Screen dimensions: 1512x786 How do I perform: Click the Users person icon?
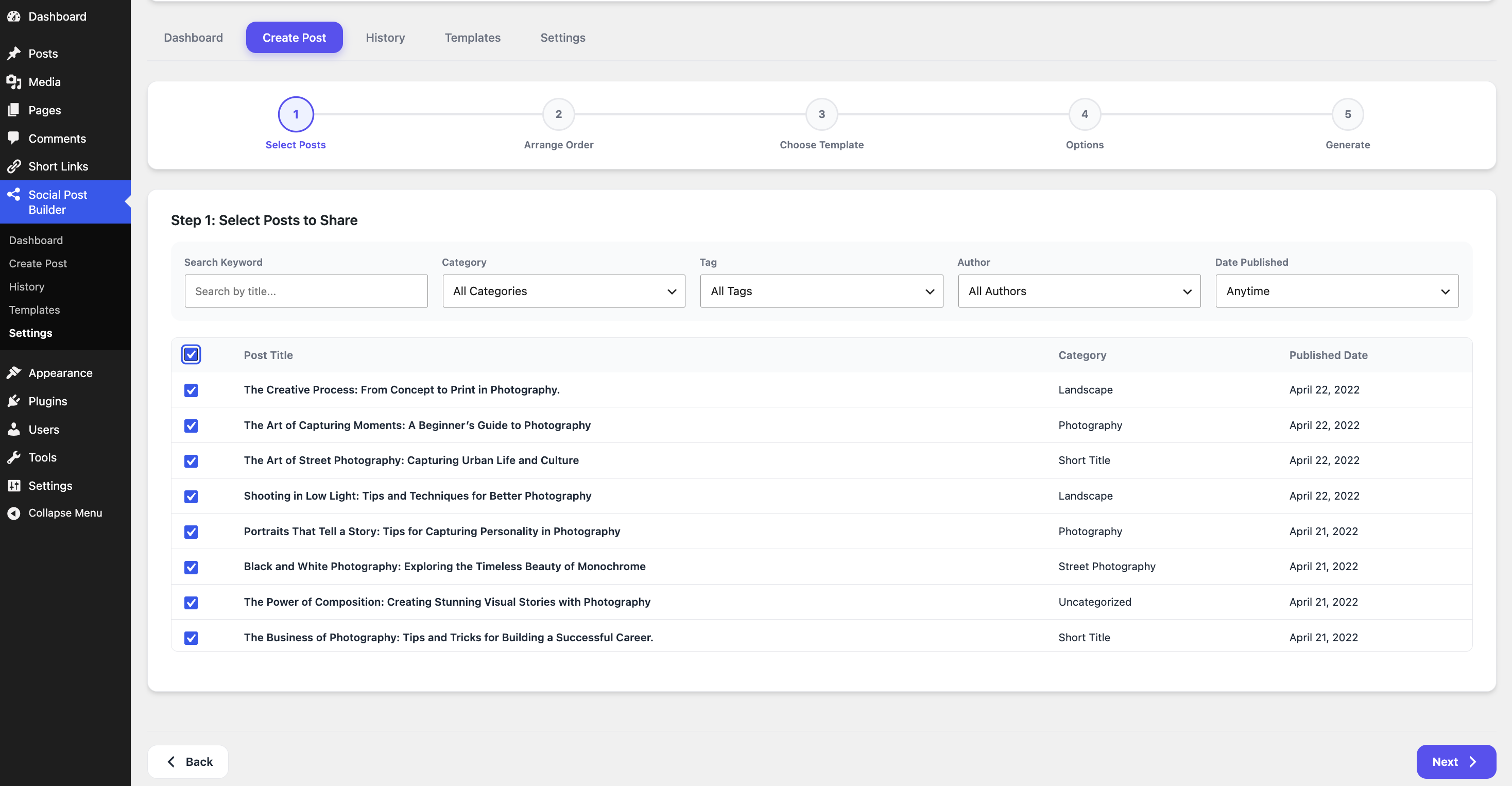(x=14, y=429)
